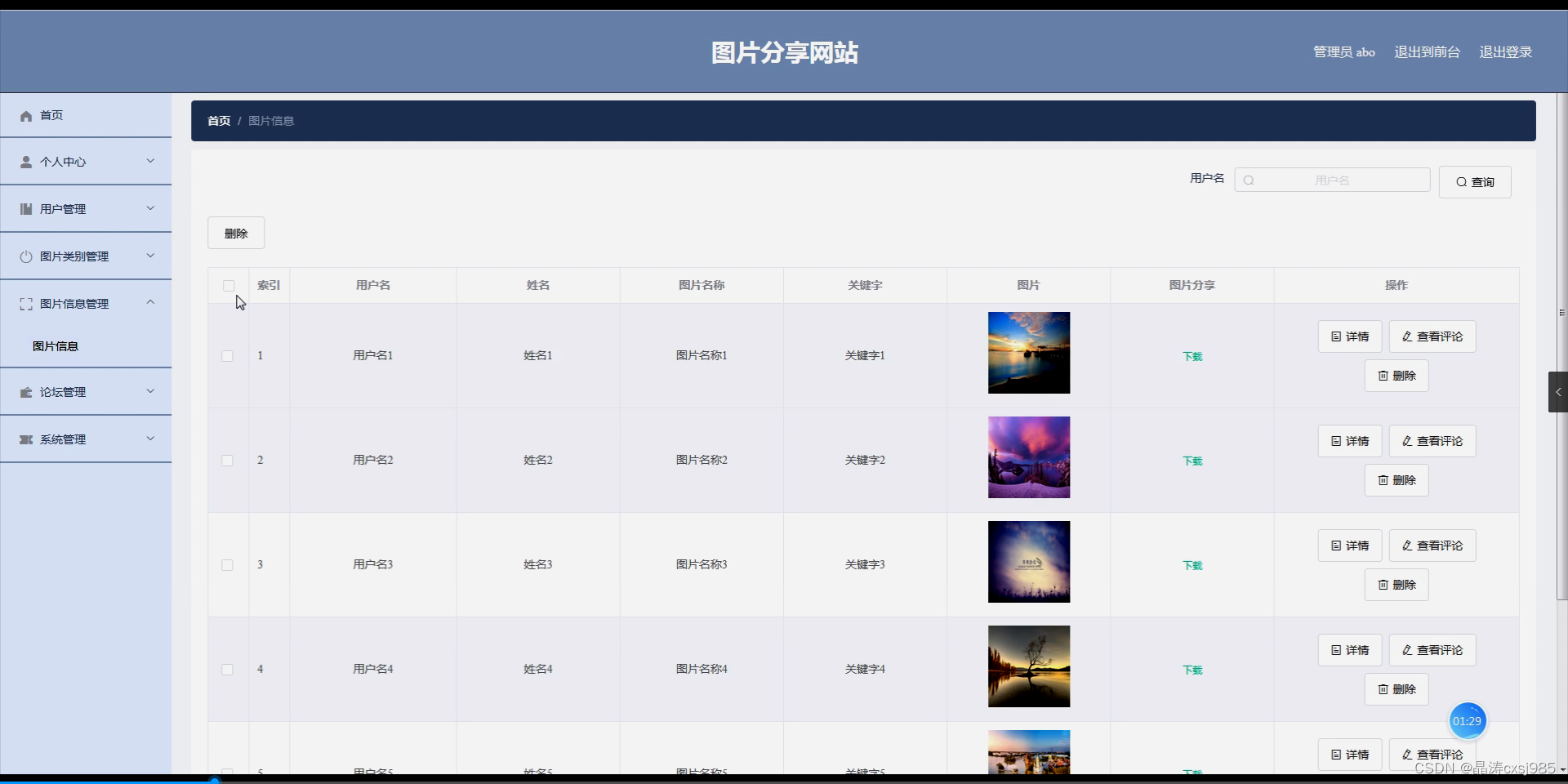Click 下载 link in row 用户名1

point(1192,356)
